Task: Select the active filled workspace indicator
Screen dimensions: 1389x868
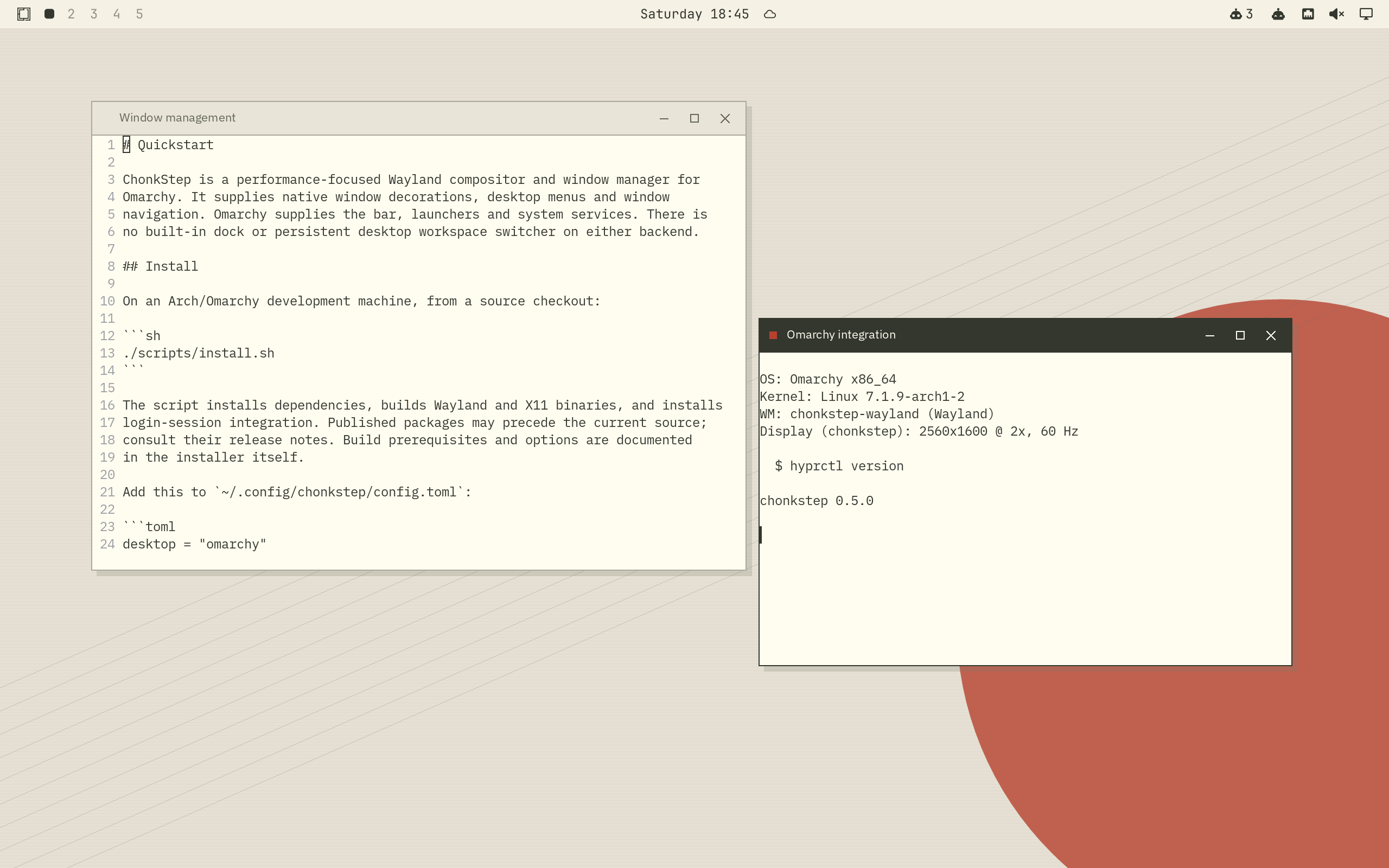Action: coord(49,14)
